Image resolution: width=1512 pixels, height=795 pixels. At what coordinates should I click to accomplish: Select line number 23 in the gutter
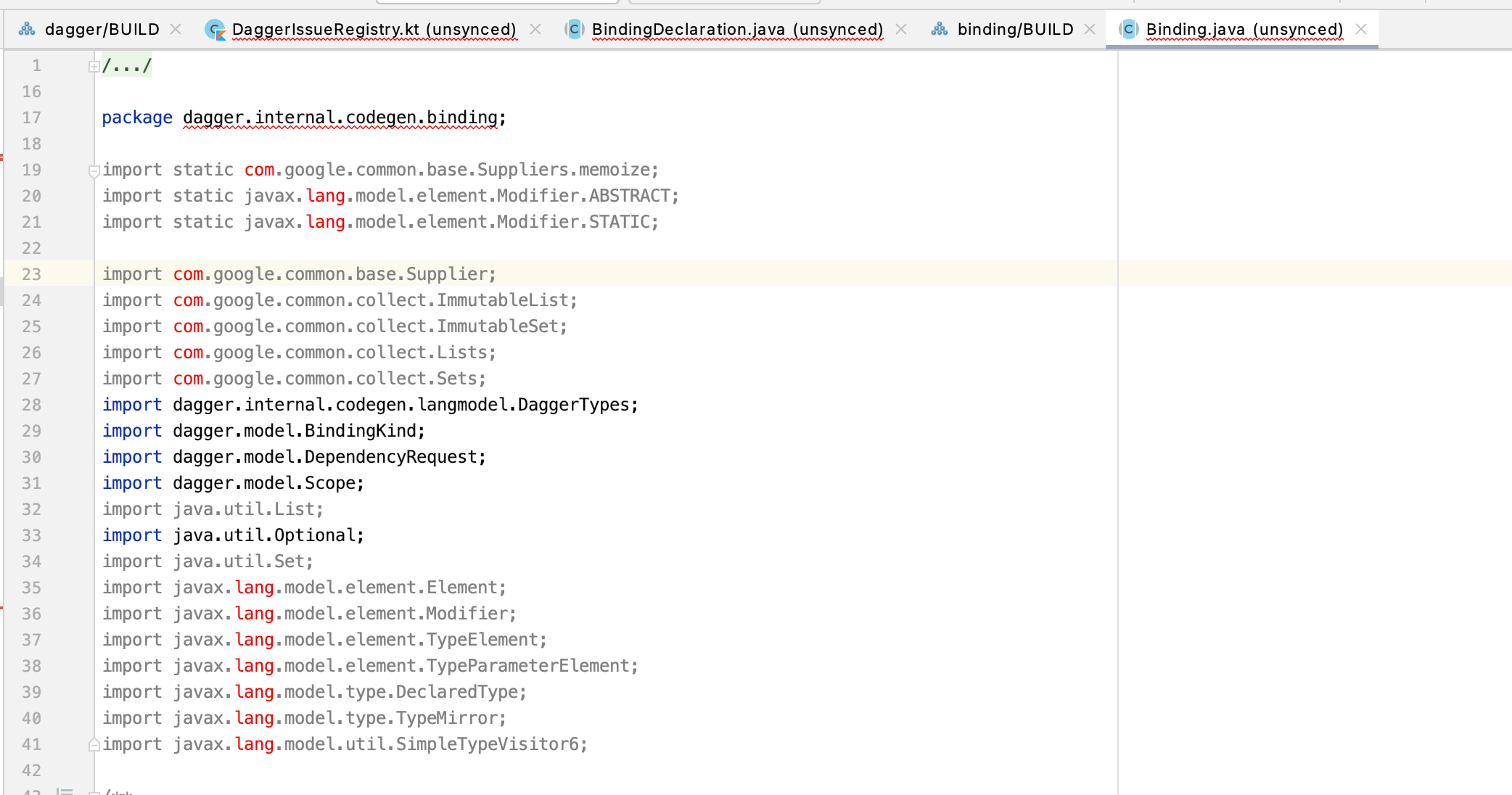[32, 273]
